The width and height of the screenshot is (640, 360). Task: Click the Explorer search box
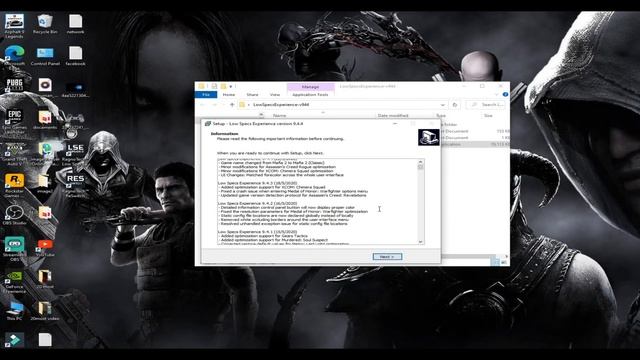point(485,105)
